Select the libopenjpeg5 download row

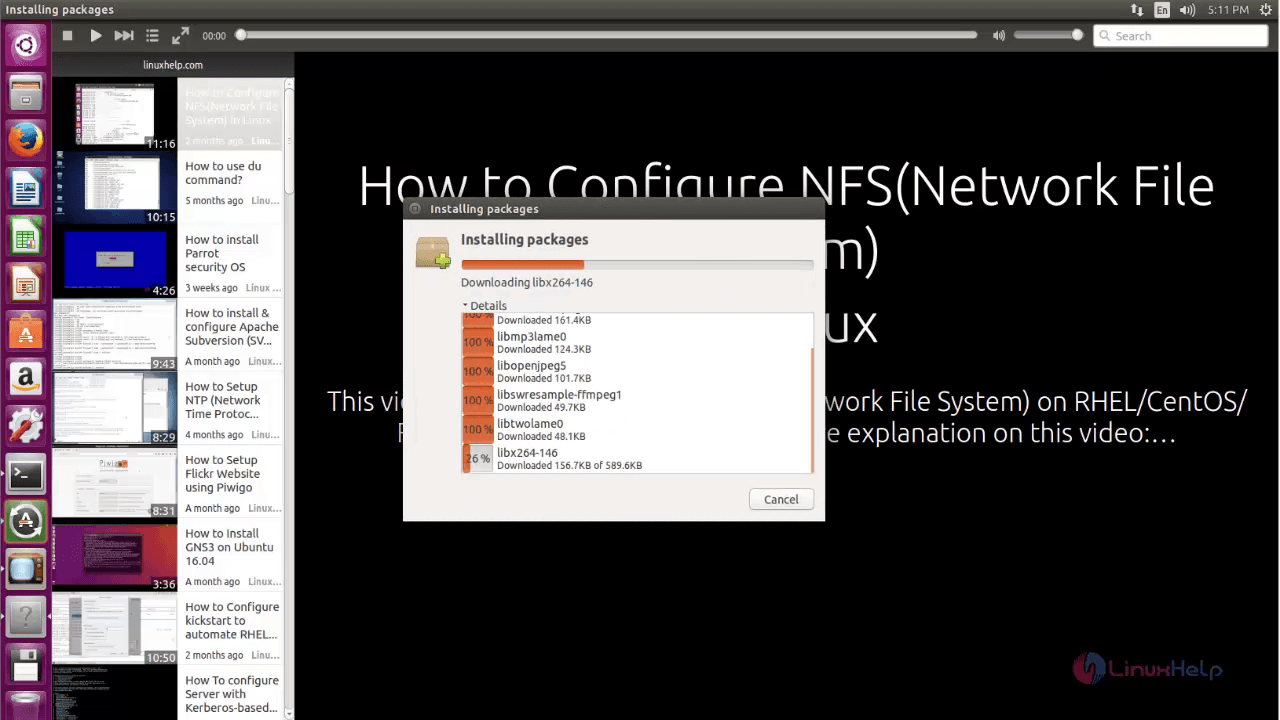coord(637,372)
